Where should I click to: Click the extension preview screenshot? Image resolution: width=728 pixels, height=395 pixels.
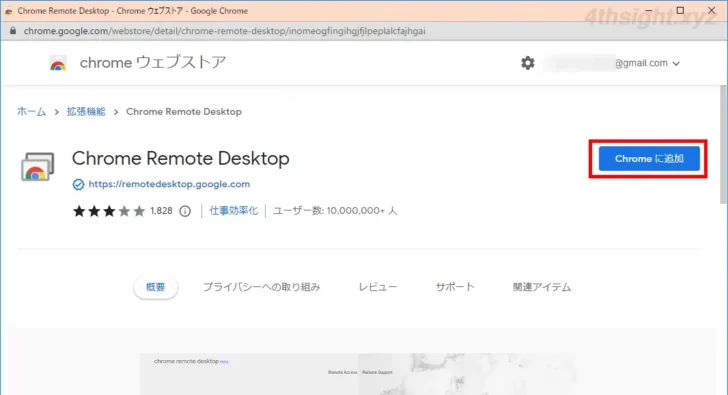[x=358, y=374]
